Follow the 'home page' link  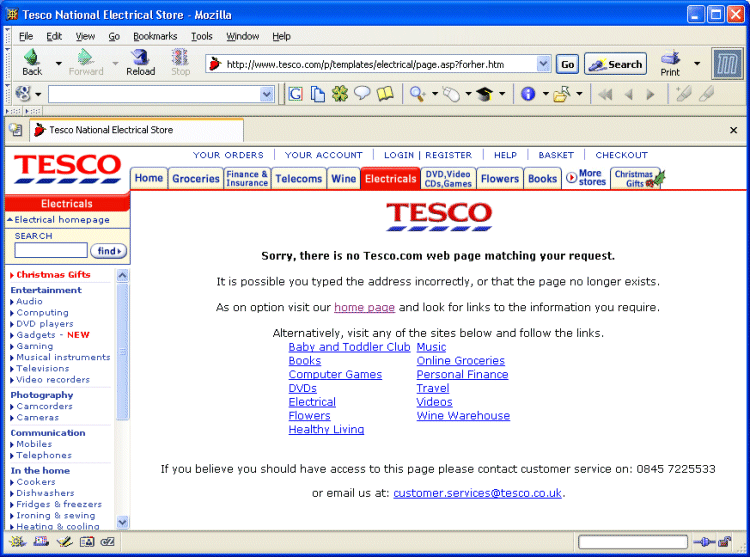point(364,307)
